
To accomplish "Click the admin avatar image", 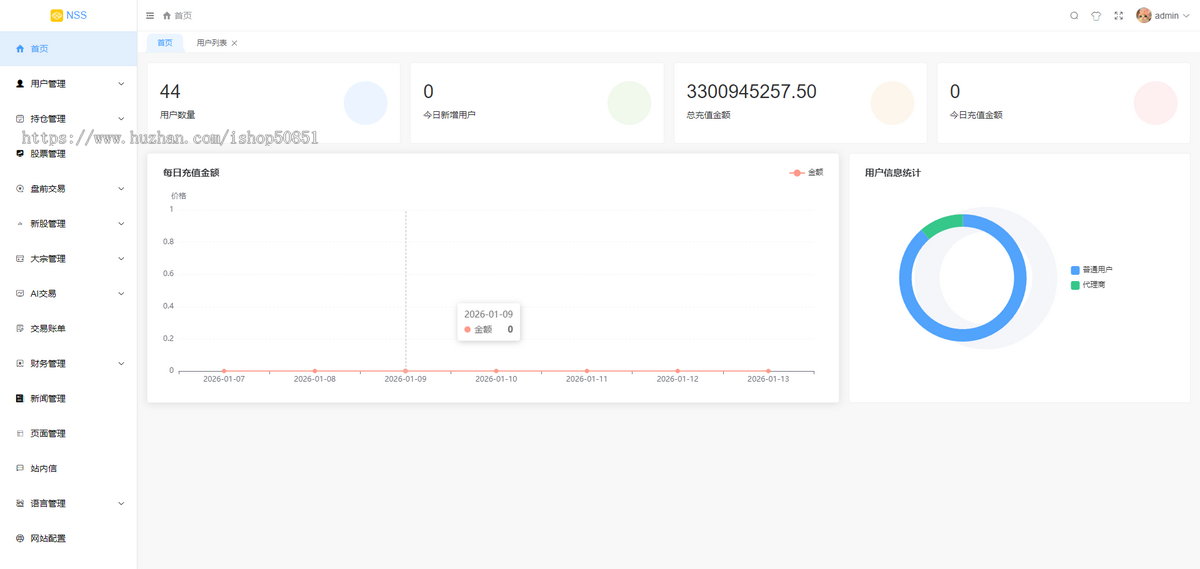I will click(1144, 15).
